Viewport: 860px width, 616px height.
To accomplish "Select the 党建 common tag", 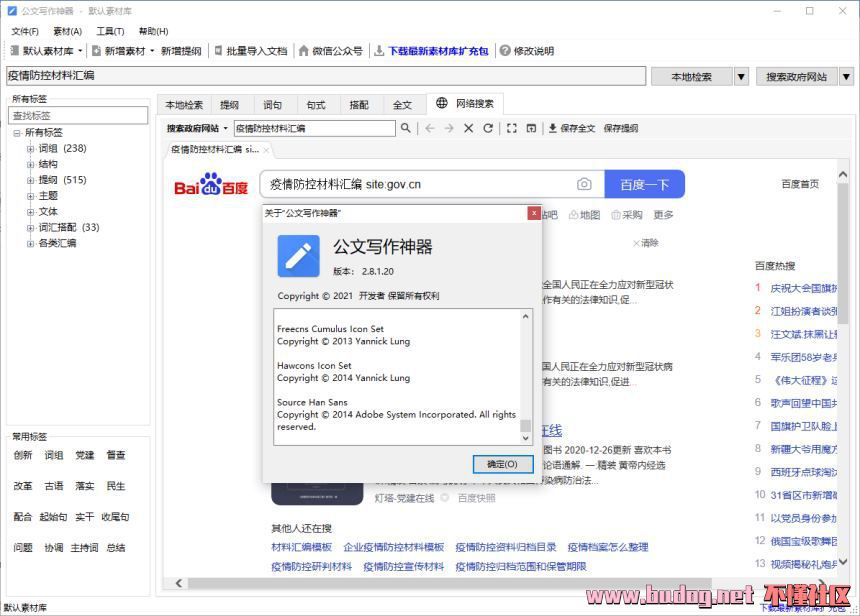I will [x=84, y=455].
